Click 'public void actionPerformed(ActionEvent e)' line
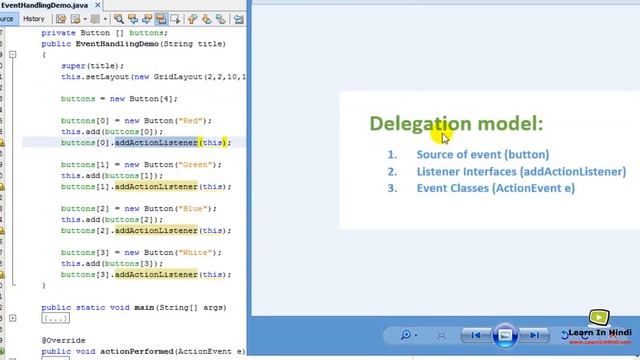 point(143,351)
